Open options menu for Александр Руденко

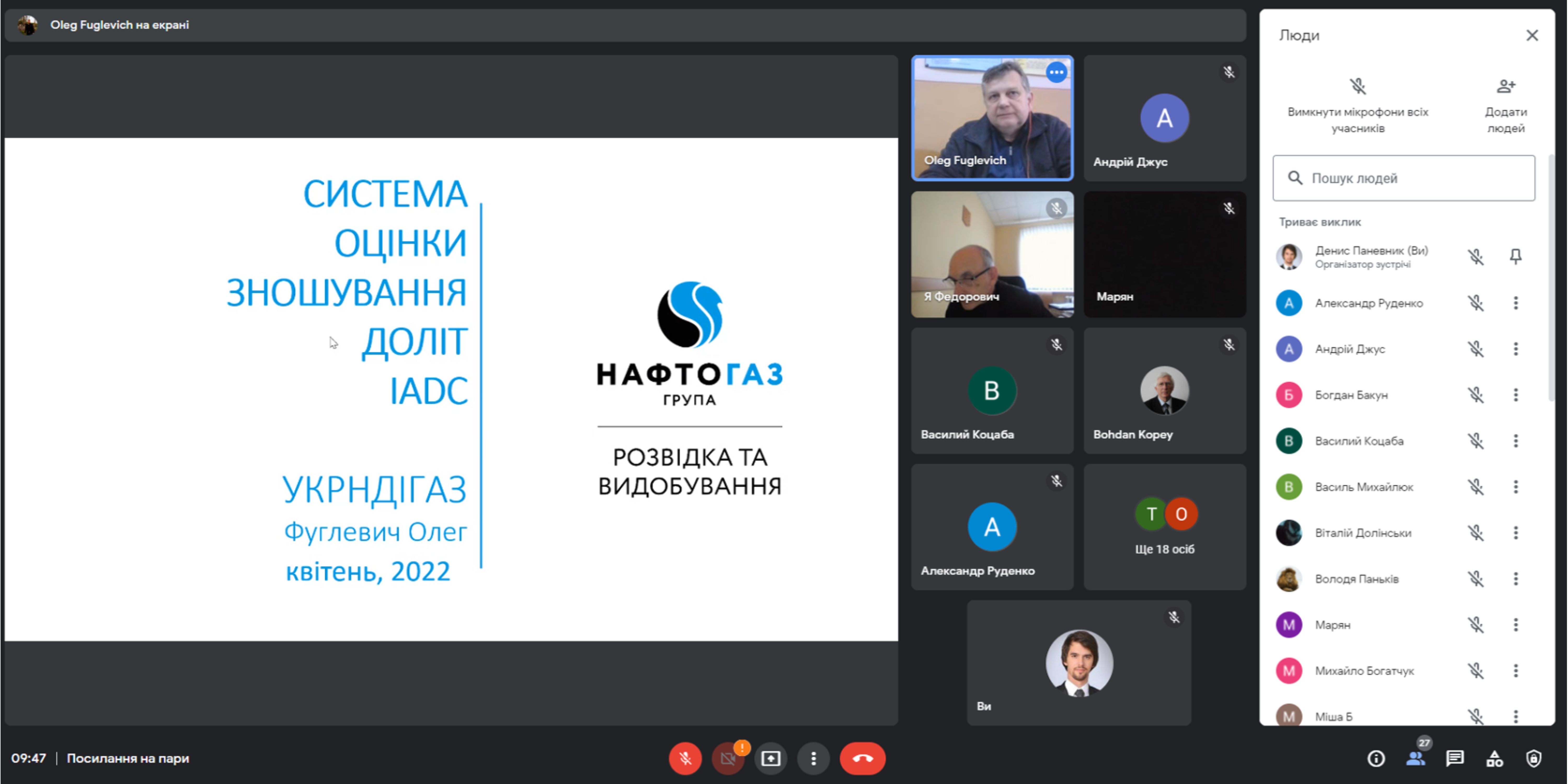pyautogui.click(x=1516, y=303)
